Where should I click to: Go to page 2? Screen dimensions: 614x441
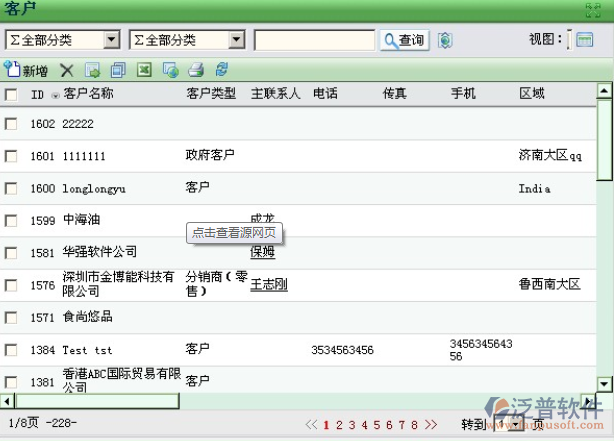(339, 425)
